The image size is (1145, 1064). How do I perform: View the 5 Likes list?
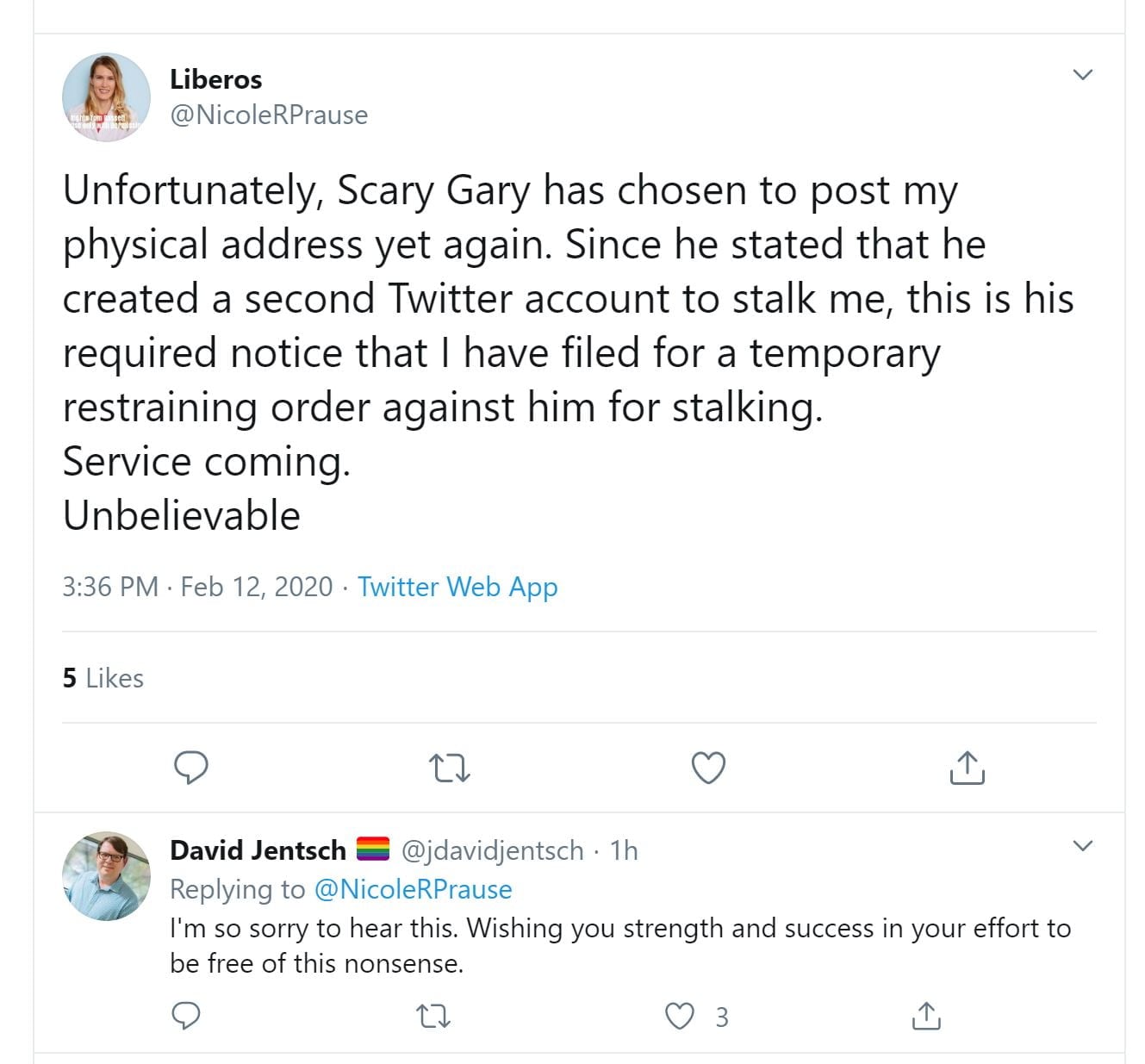tap(103, 678)
